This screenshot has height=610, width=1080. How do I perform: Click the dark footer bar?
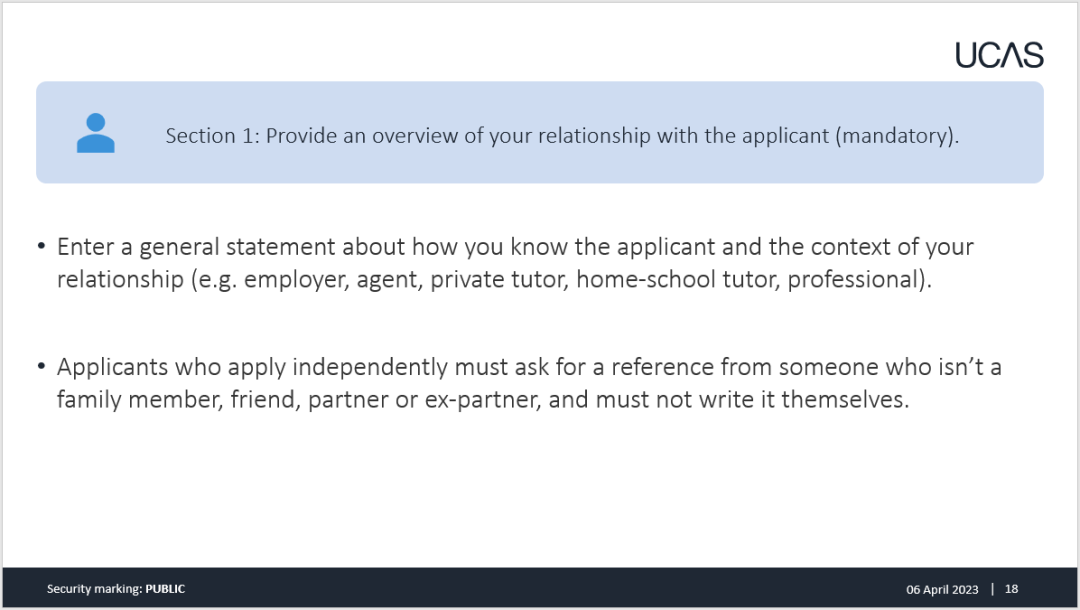(540, 588)
